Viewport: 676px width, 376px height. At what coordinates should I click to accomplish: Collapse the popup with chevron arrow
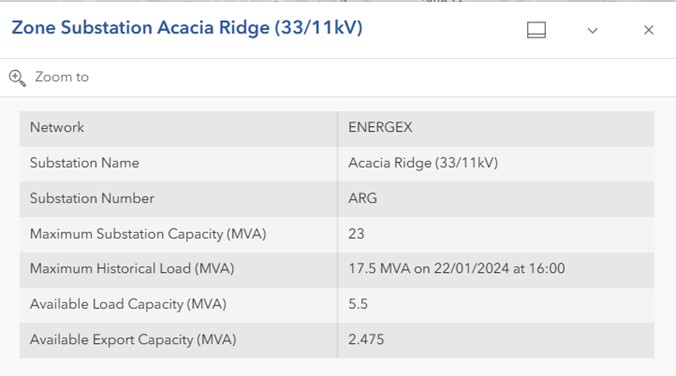coord(593,31)
